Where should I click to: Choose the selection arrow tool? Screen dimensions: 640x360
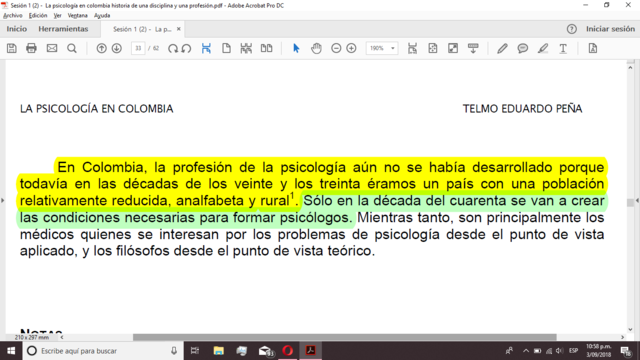[296, 48]
